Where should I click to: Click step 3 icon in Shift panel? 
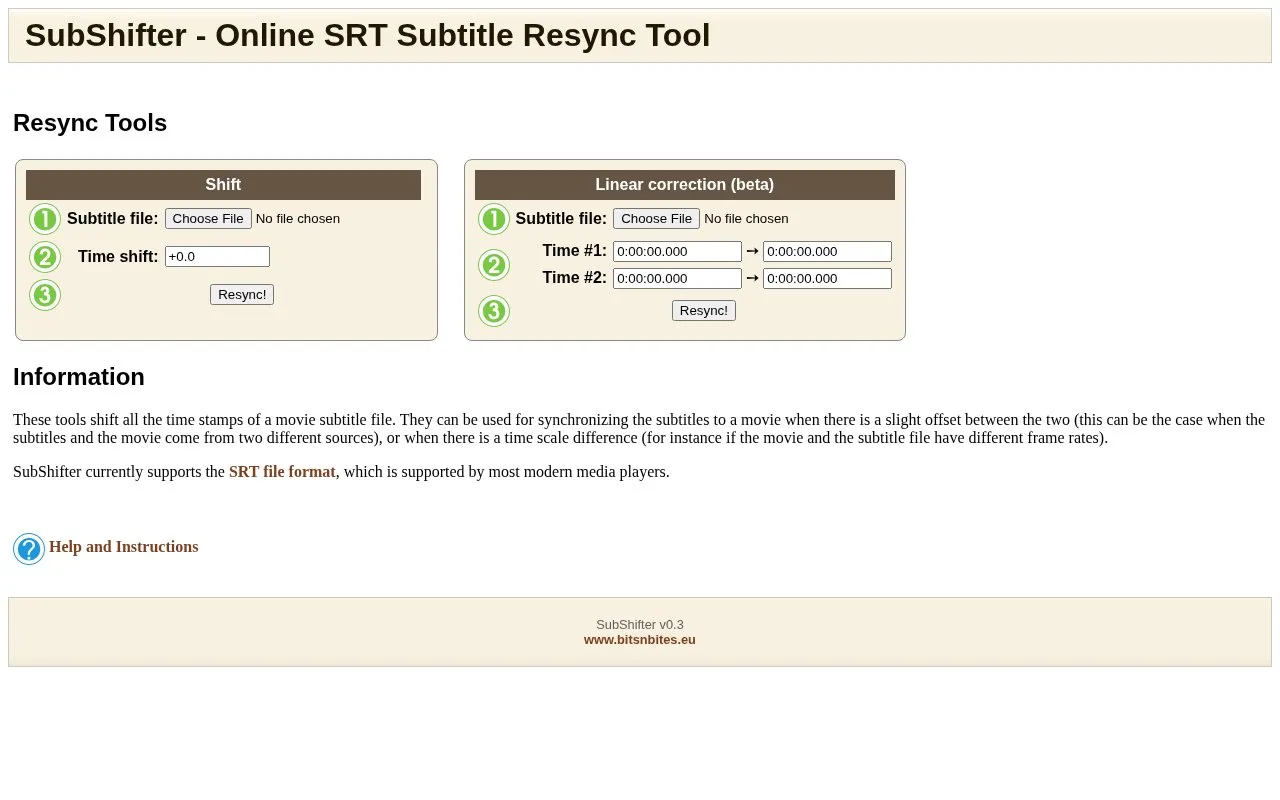coord(45,295)
